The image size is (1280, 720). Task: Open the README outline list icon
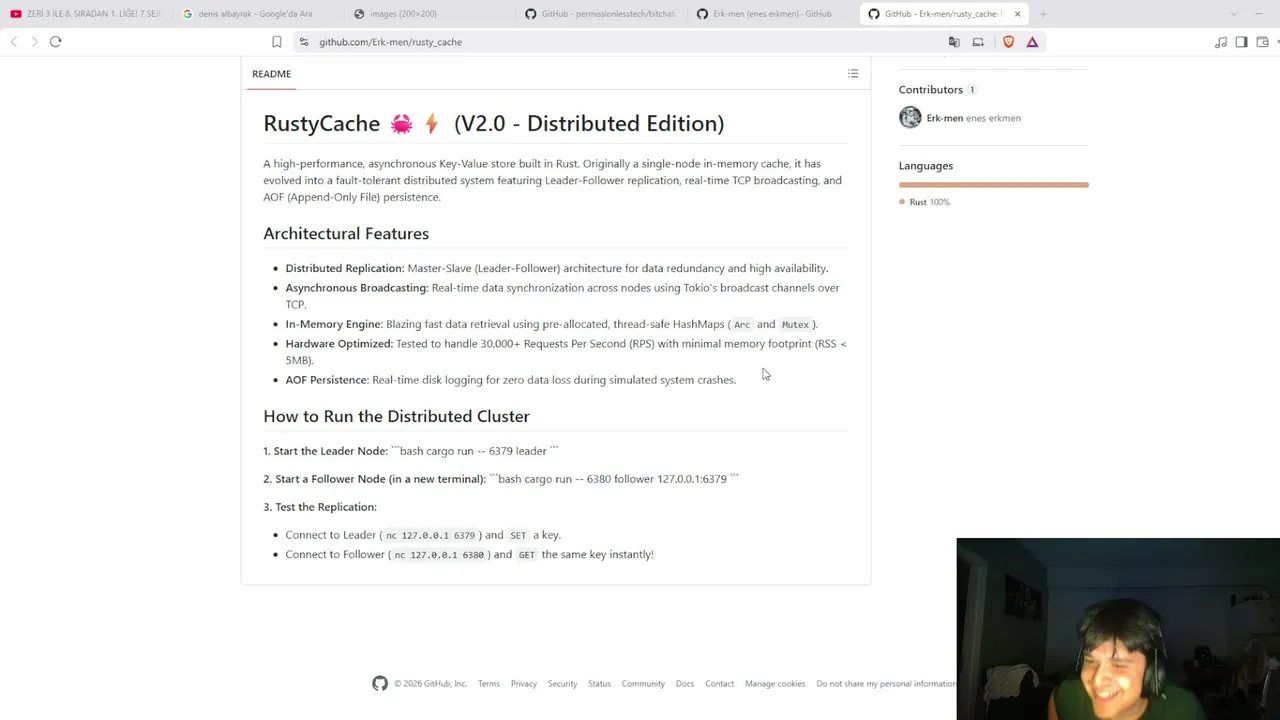[x=853, y=74]
